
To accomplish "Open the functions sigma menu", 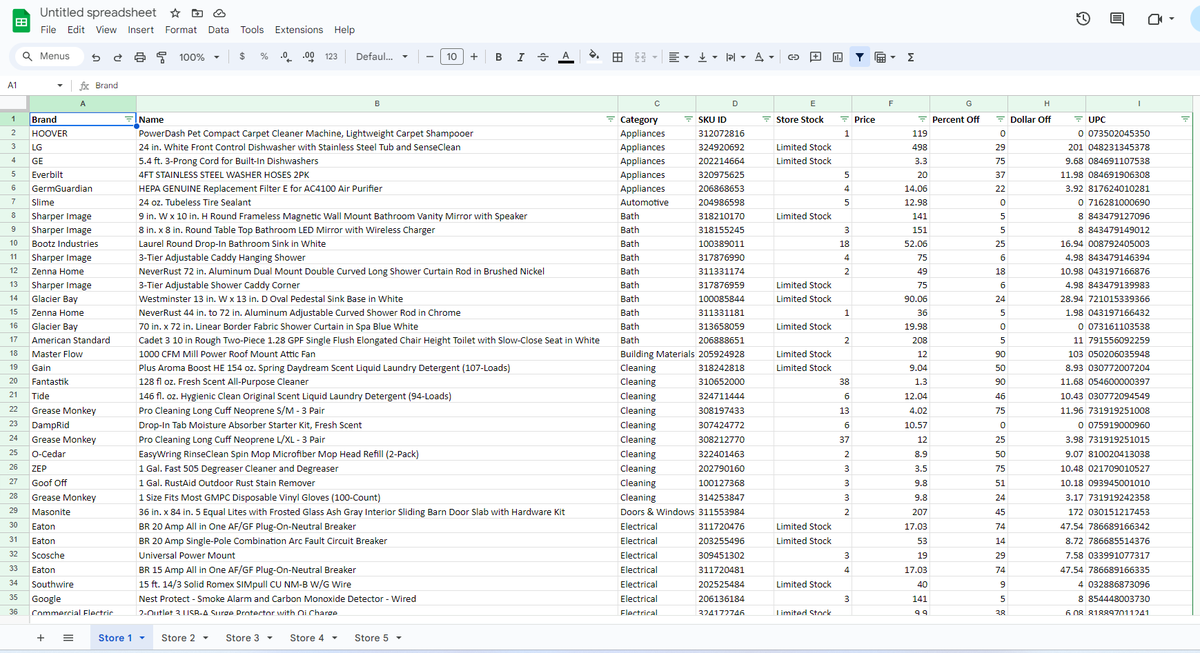I will pyautogui.click(x=911, y=57).
